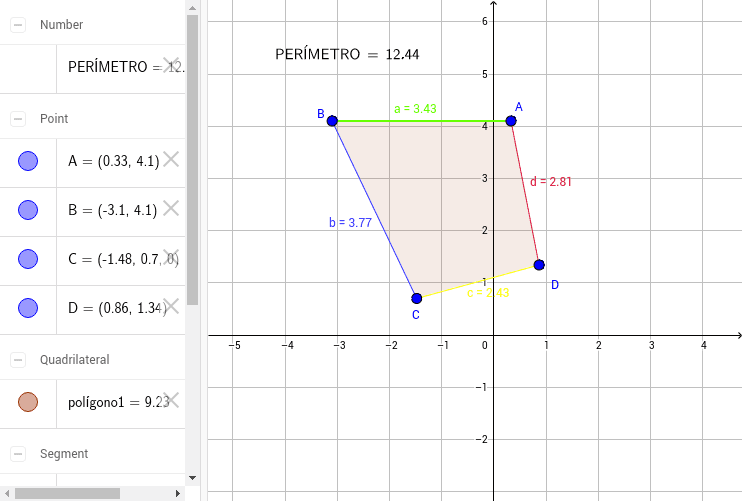This screenshot has width=744, height=503.
Task: Select point A on the graph
Action: click(x=511, y=121)
